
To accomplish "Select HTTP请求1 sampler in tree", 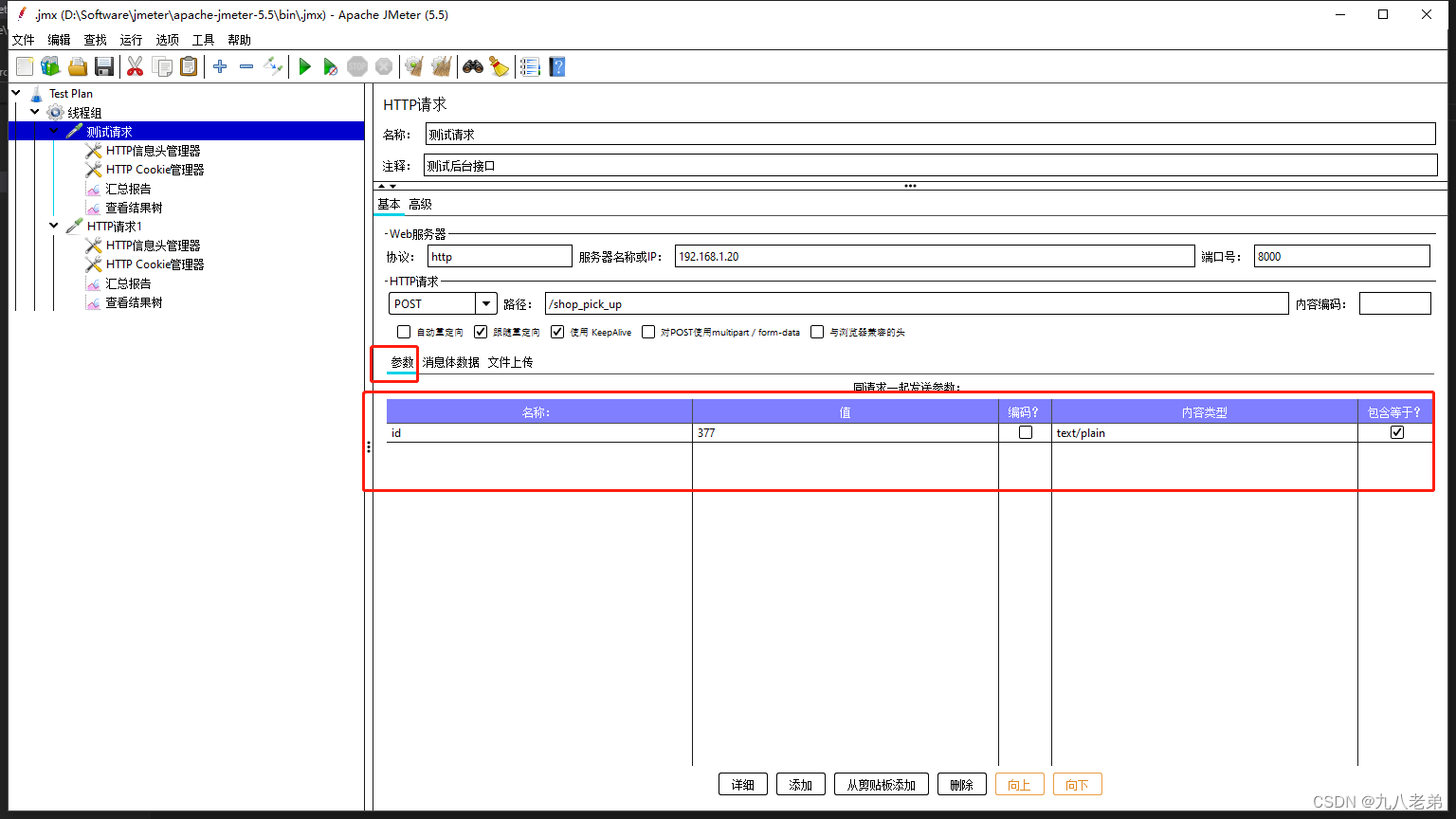I will (114, 227).
